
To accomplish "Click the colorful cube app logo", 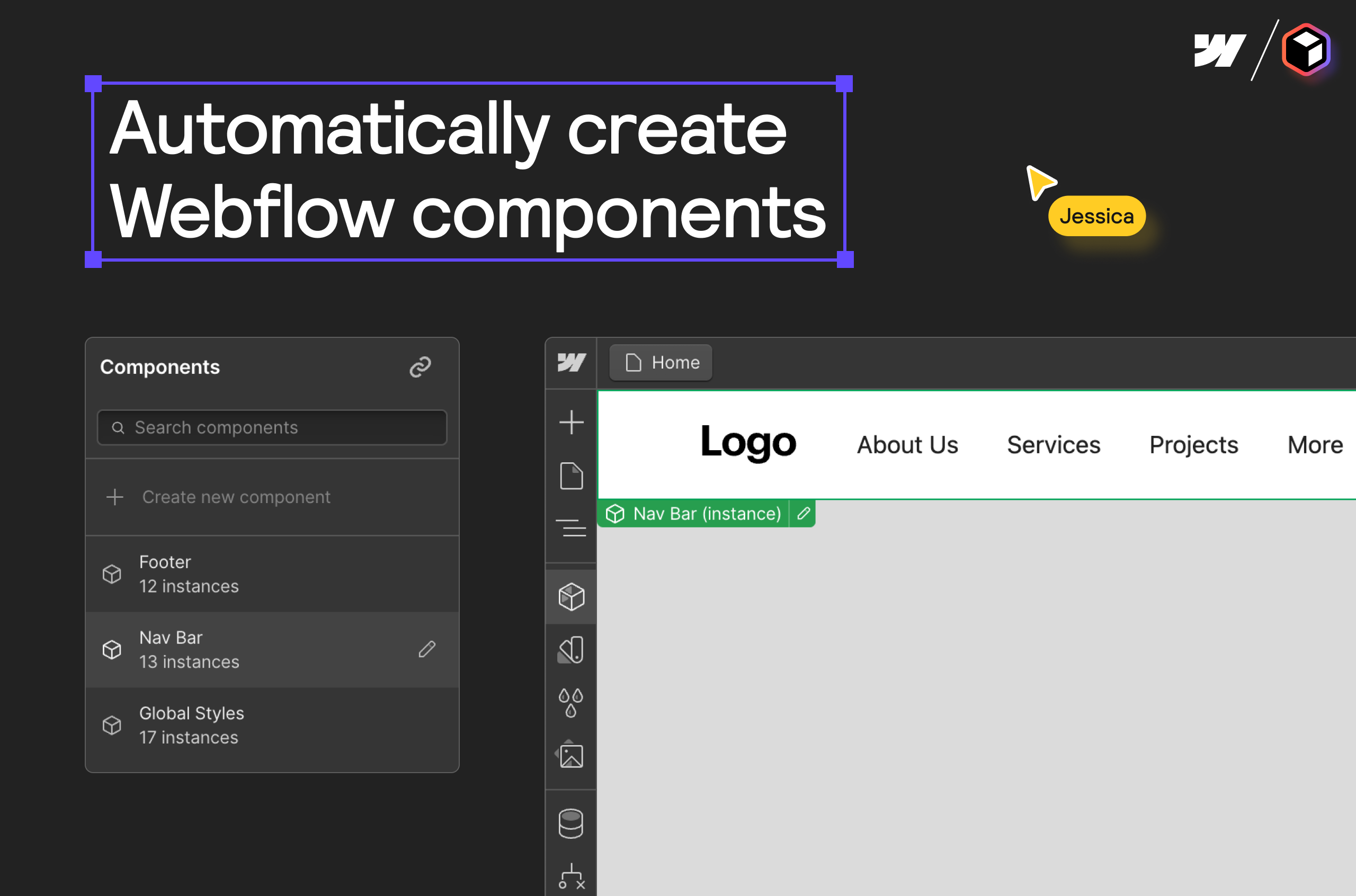I will pyautogui.click(x=1306, y=50).
